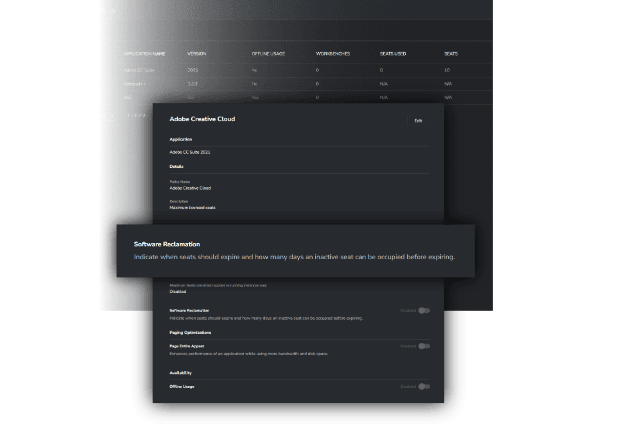The height and width of the screenshot is (428, 640).
Task: Click the Details section heading
Action: point(176,167)
